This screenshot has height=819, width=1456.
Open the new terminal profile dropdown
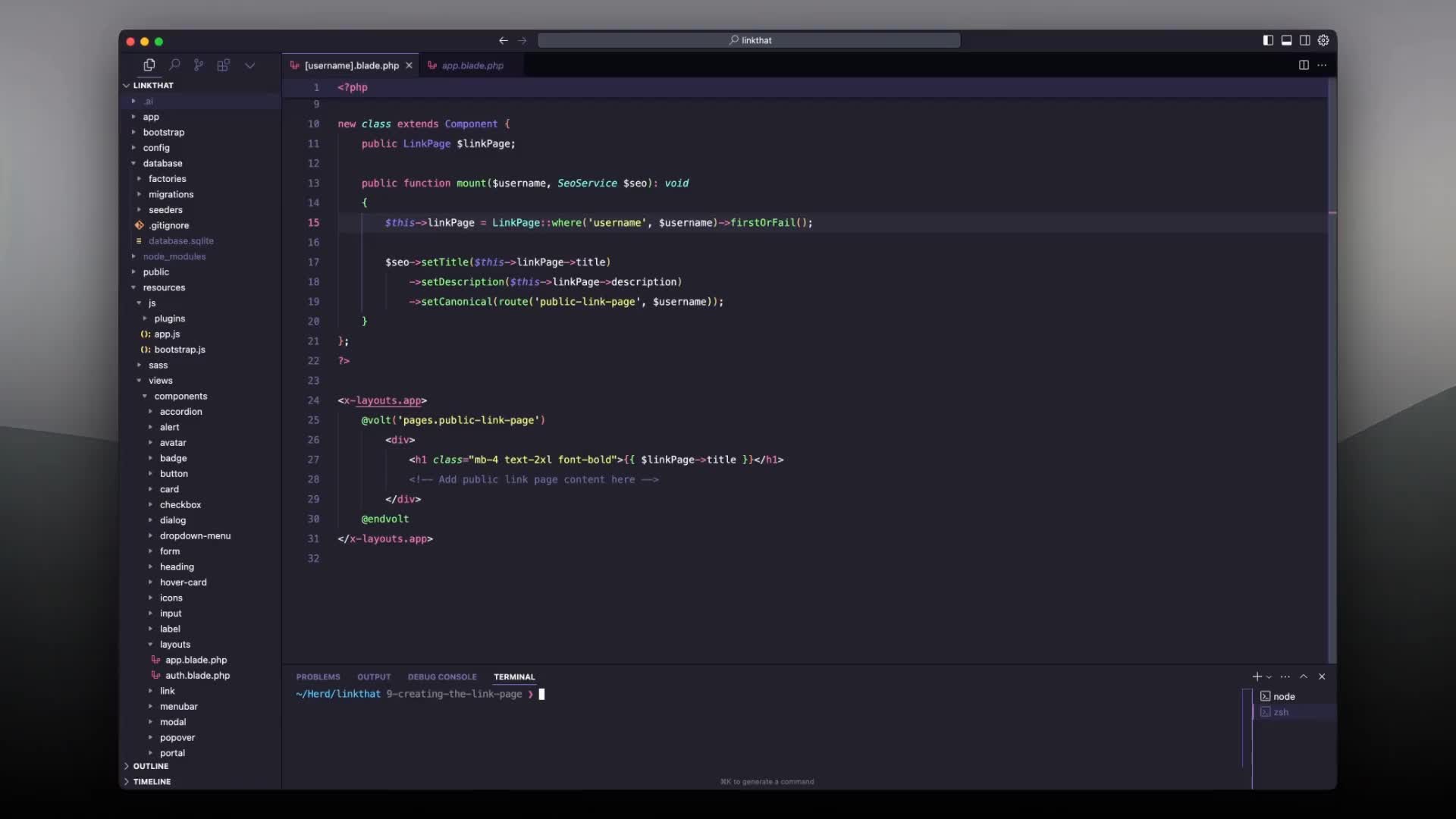(x=1269, y=676)
